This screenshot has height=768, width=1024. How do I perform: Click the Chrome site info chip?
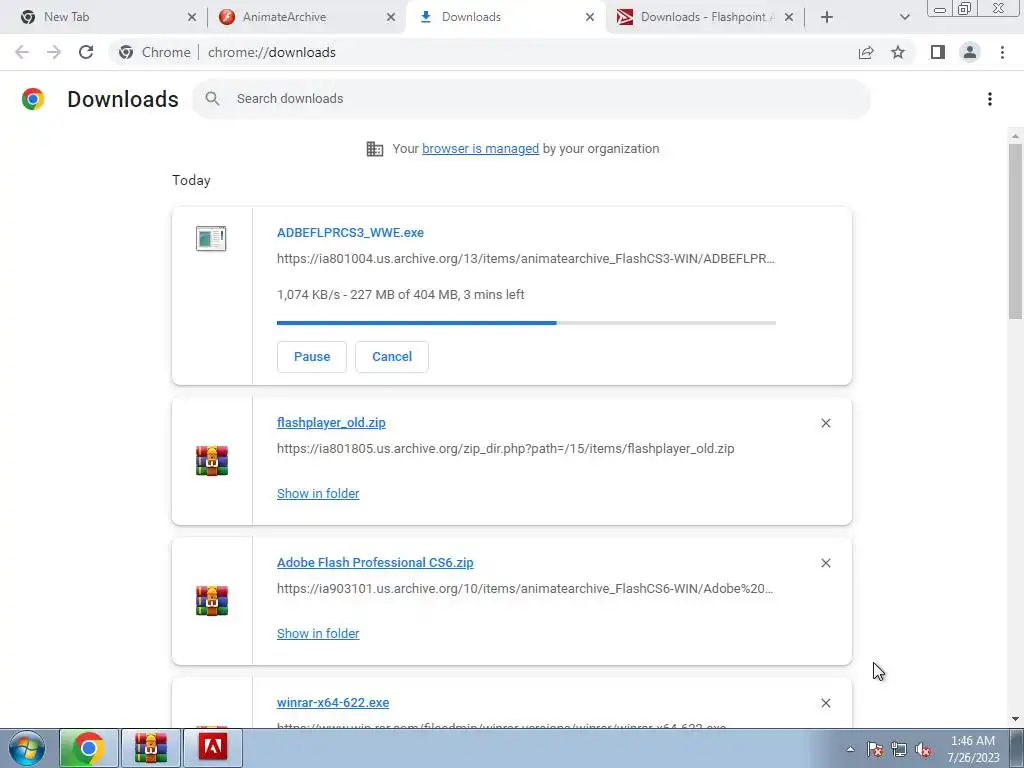[x=155, y=52]
